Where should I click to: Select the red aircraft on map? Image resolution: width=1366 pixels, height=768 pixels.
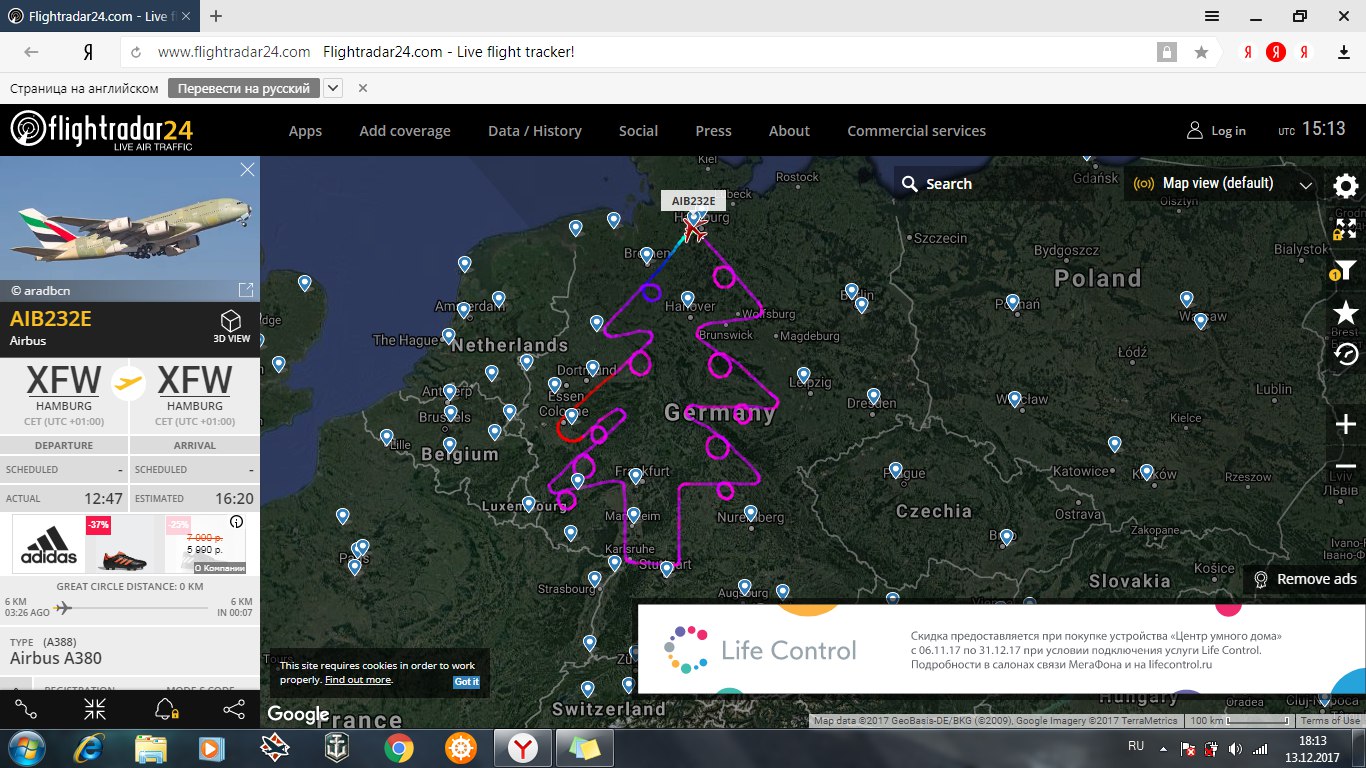click(693, 230)
